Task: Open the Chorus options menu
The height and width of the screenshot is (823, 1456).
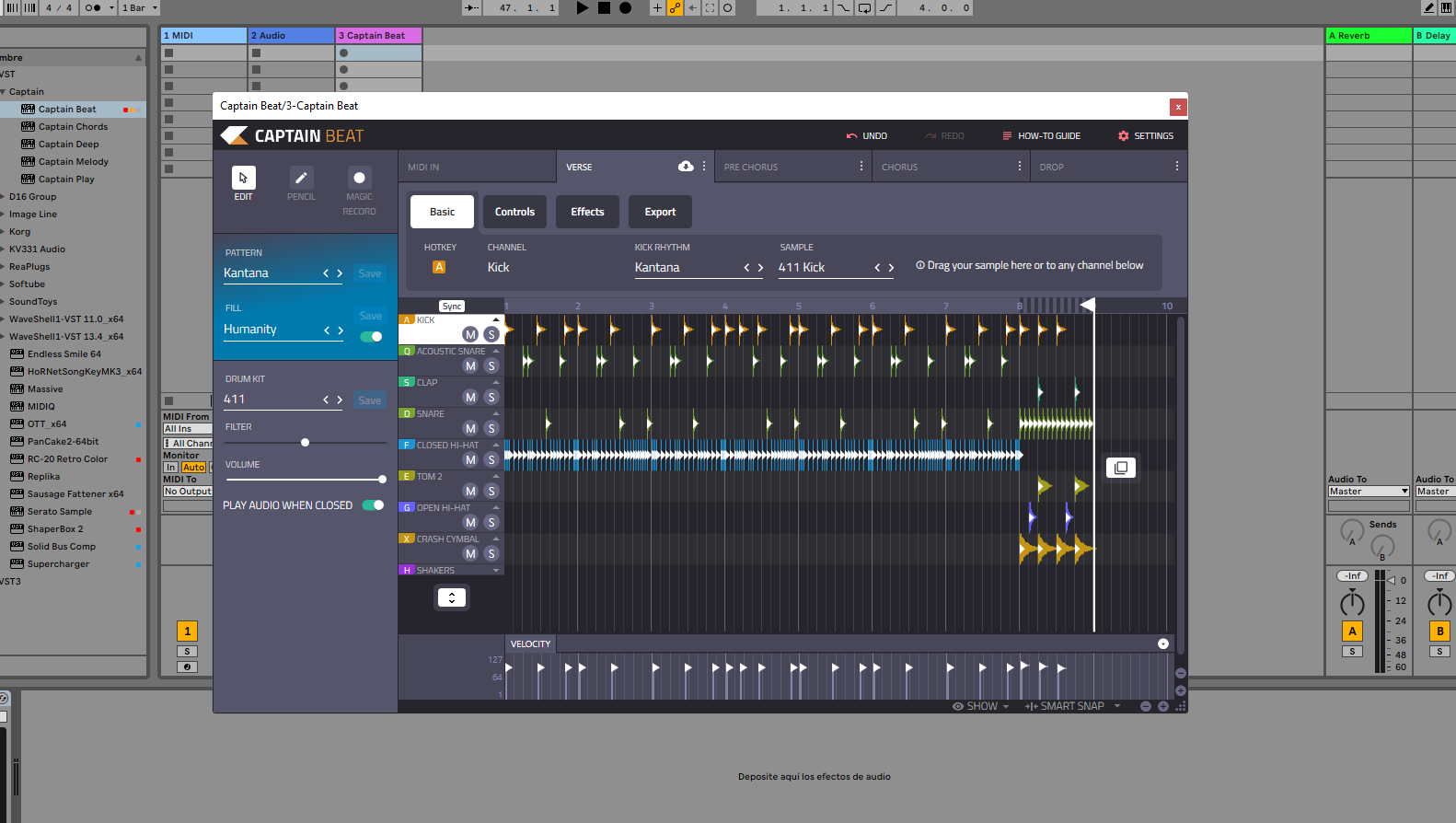Action: [x=1020, y=167]
